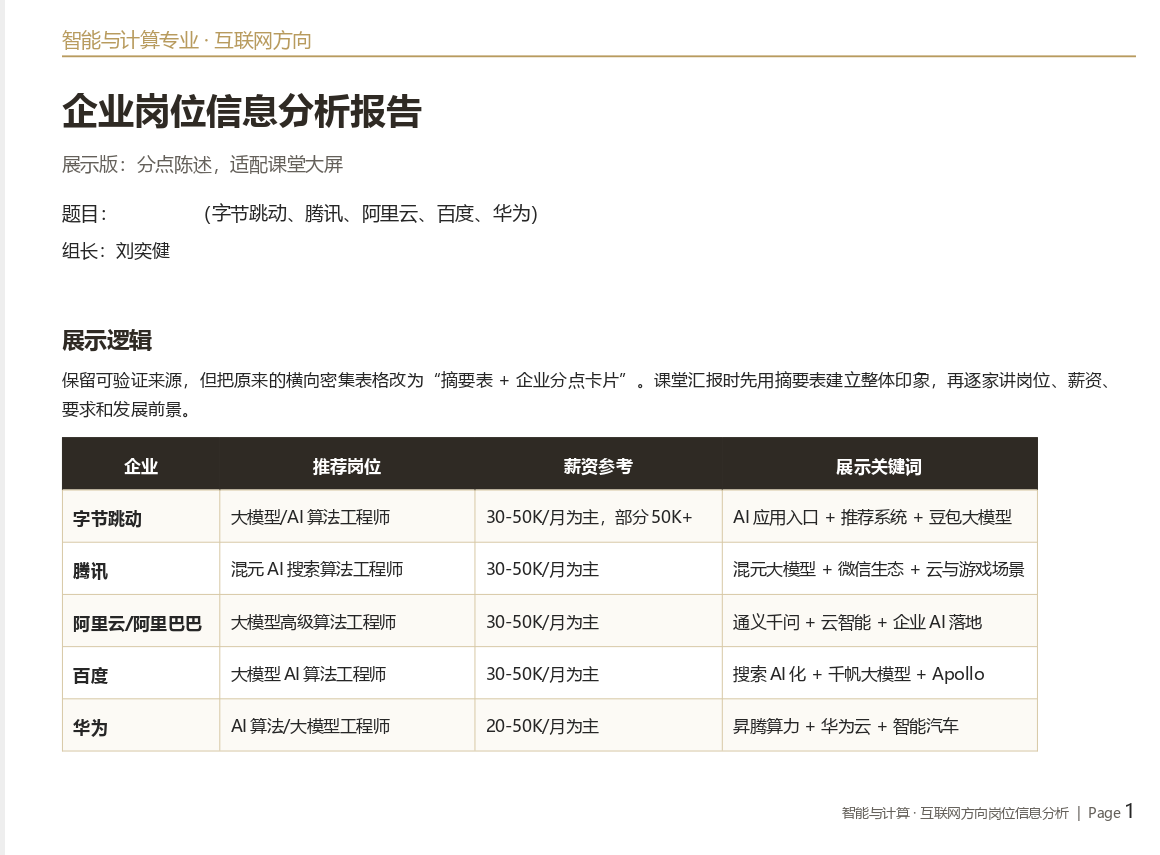Click the 字节跳动 row label
Screen dimensions: 1160x855
108,518
